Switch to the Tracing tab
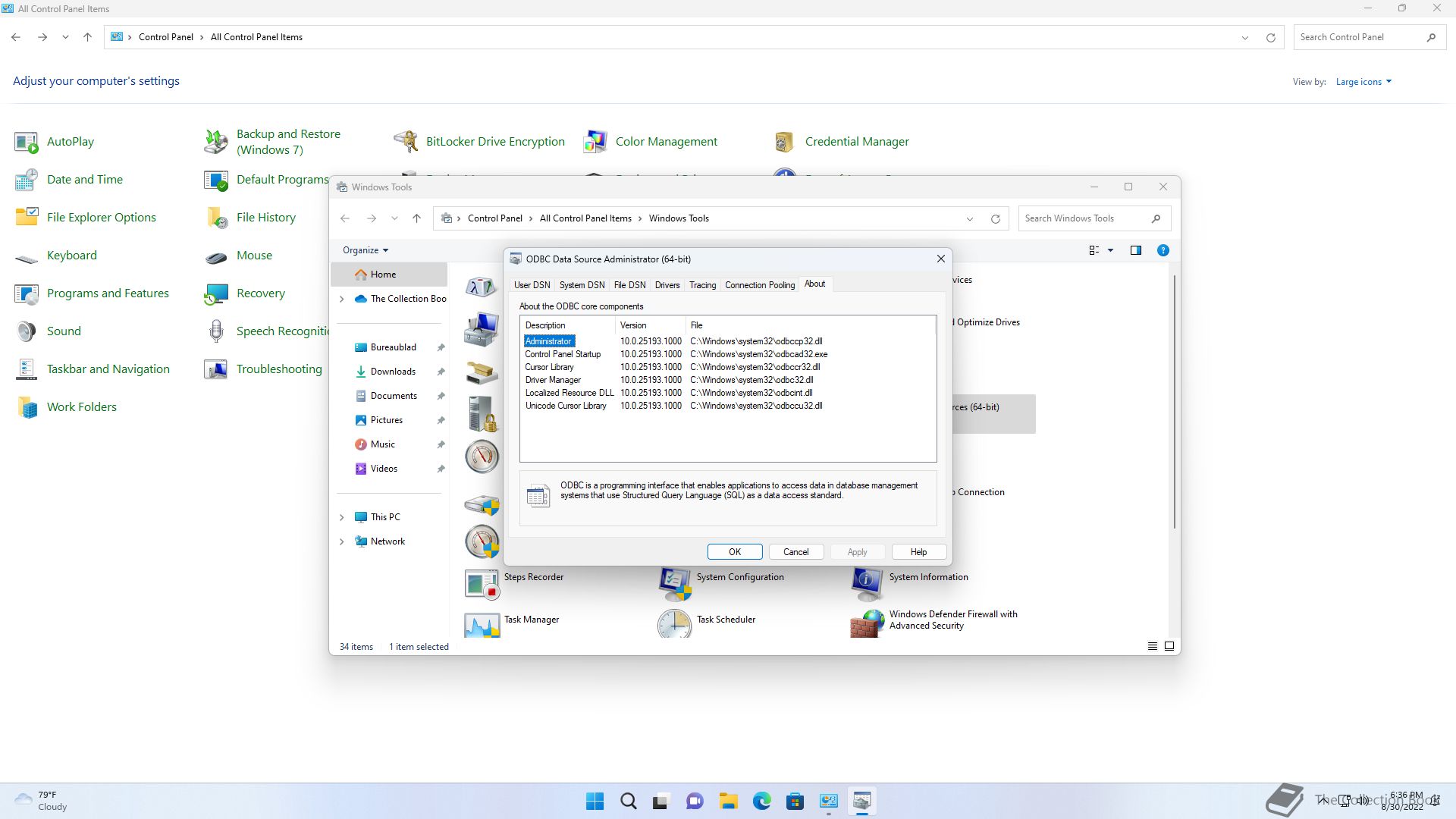 point(701,285)
